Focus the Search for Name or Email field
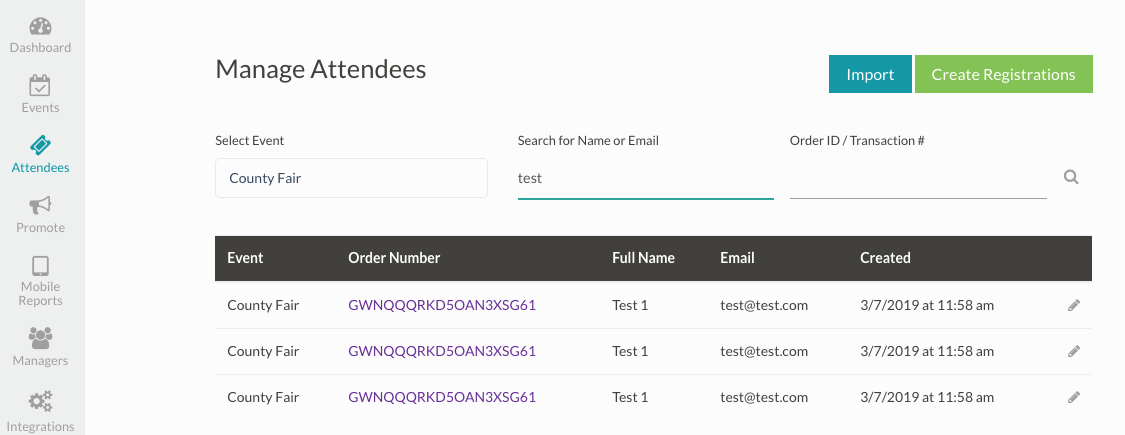 coord(645,179)
